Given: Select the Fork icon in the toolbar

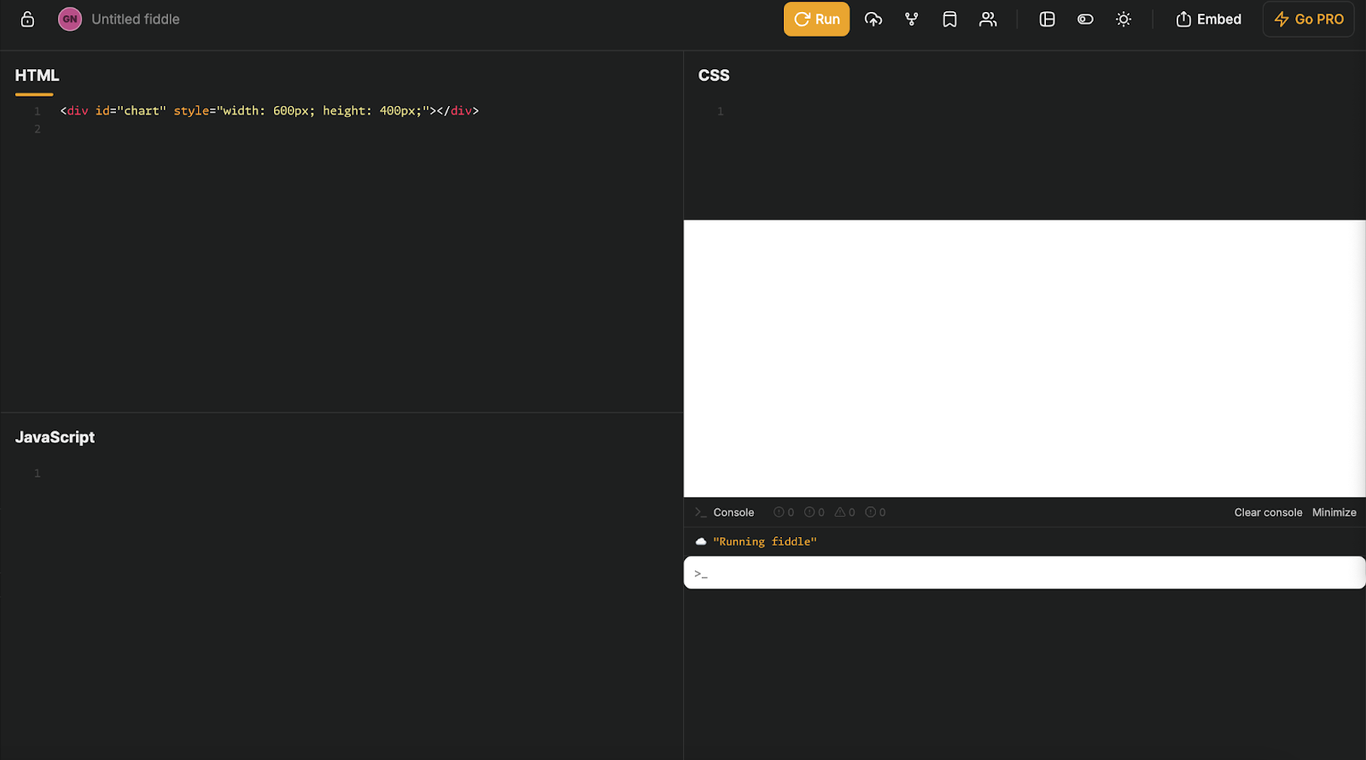Looking at the screenshot, I should (x=911, y=19).
